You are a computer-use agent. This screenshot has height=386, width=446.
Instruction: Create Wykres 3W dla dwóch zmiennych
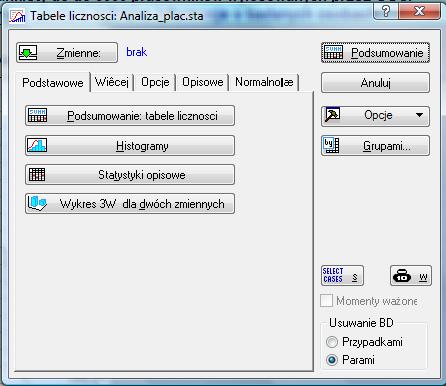pos(130,204)
